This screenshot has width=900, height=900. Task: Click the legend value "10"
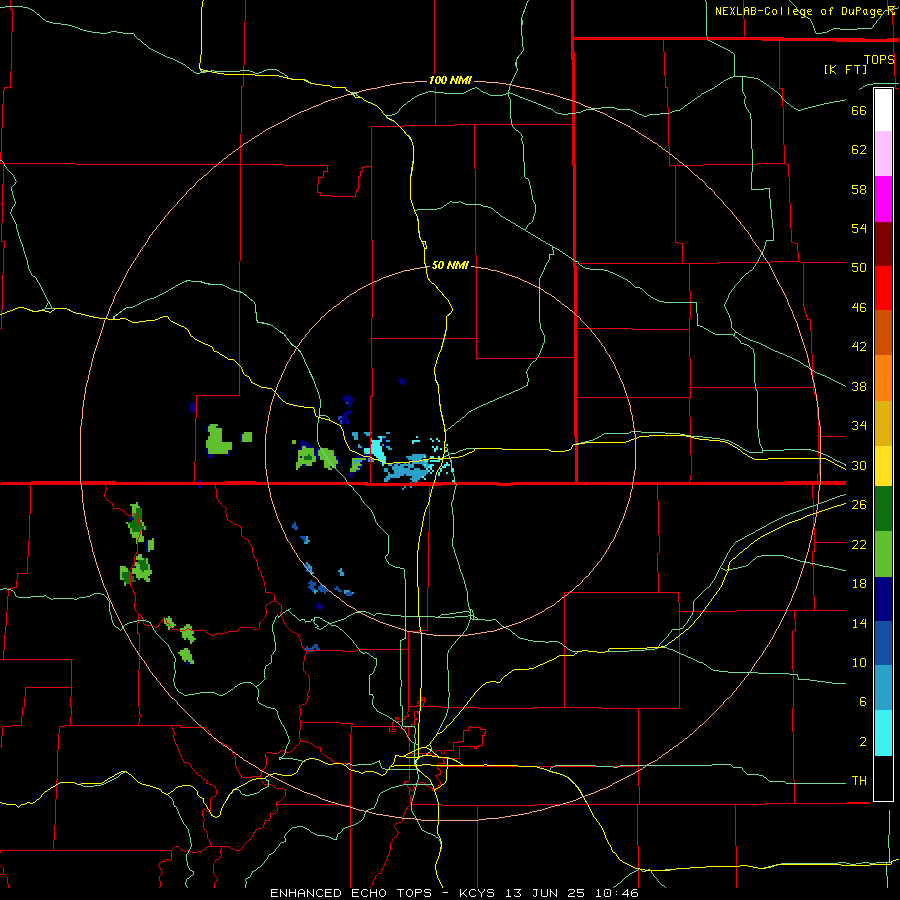click(859, 663)
